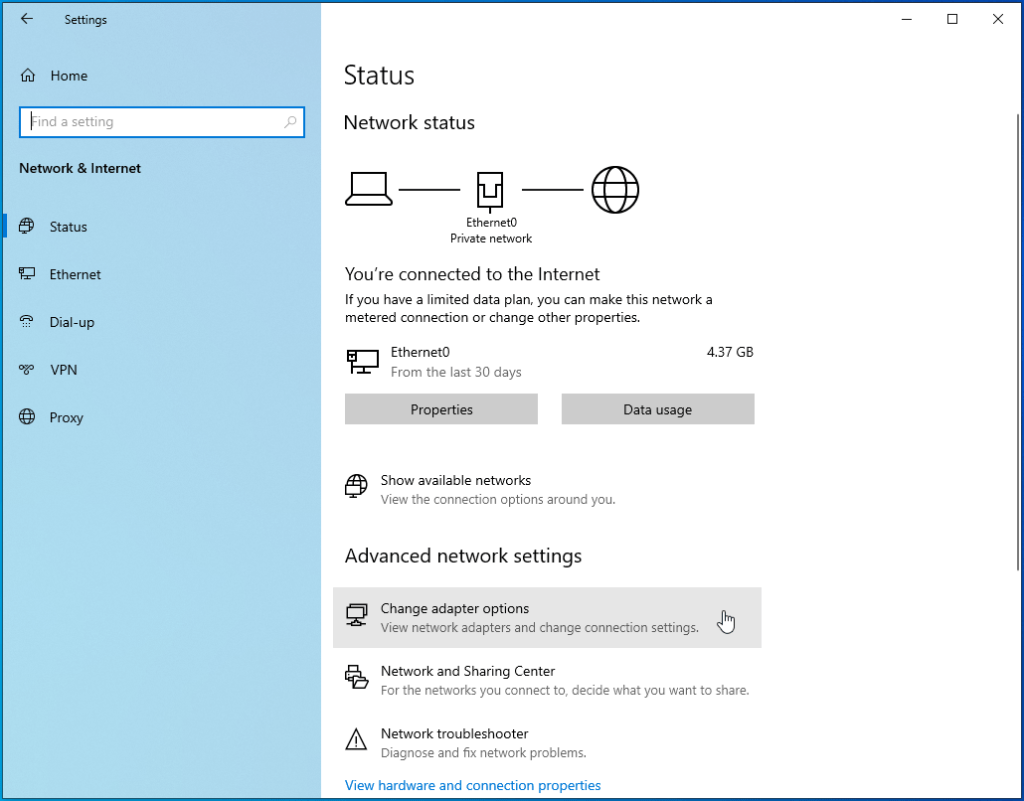Open the Ethernet section from sidebar
This screenshot has width=1024, height=801.
[74, 274]
